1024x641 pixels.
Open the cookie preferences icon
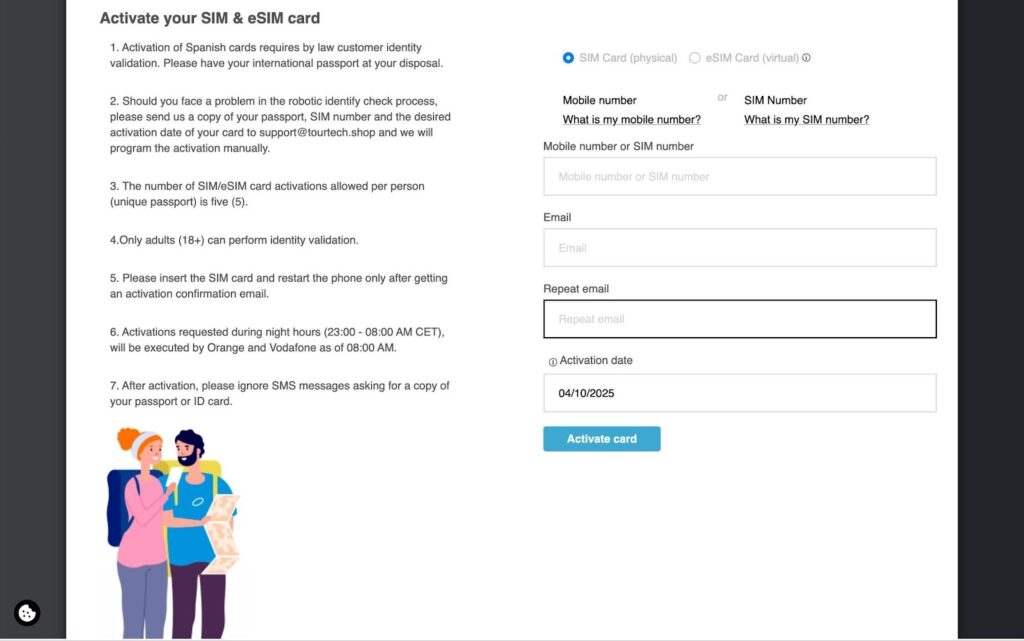pos(27,613)
